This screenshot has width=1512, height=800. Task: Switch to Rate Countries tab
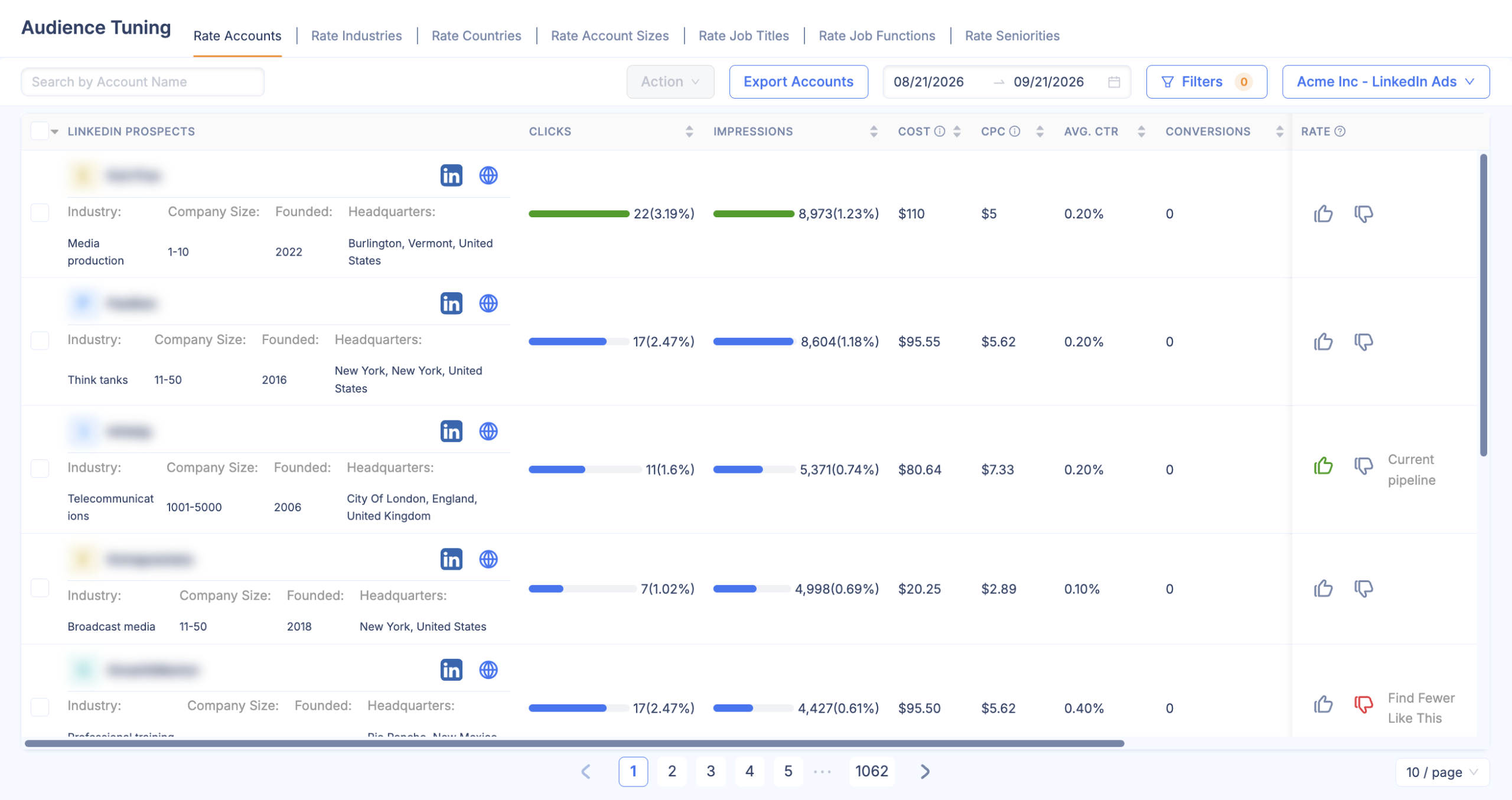coord(476,36)
